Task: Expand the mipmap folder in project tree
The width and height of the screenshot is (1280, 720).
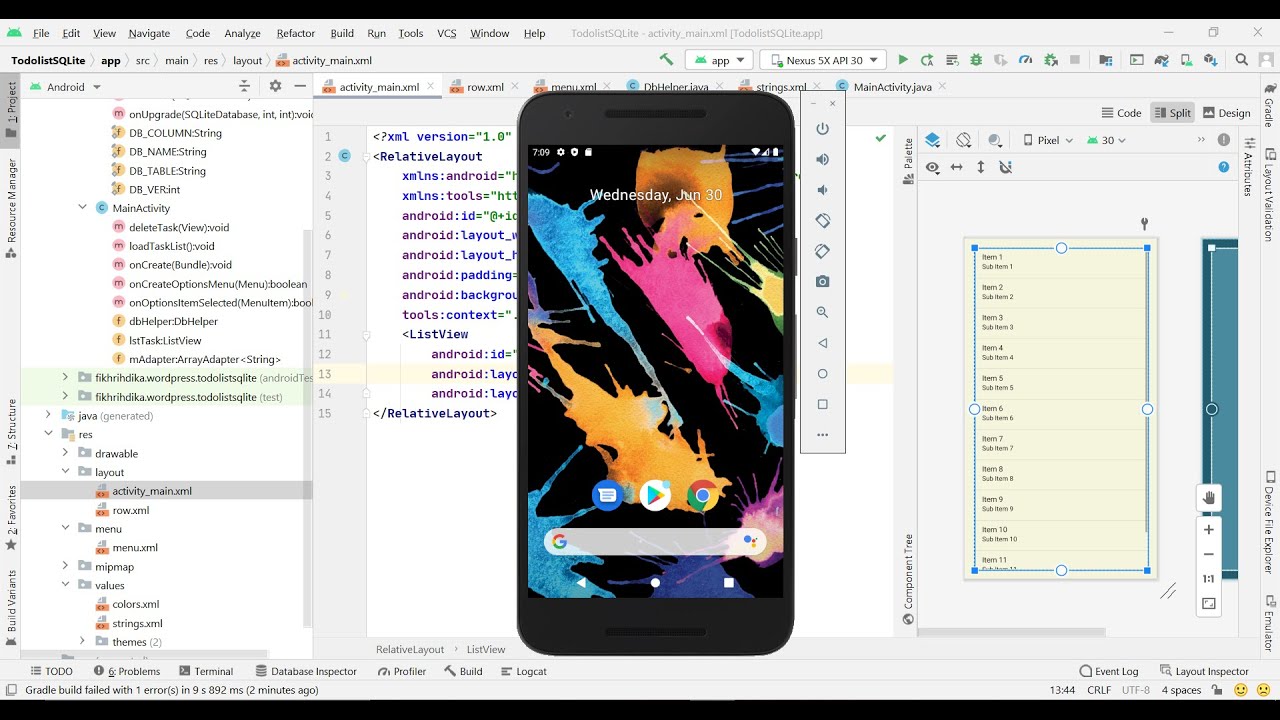Action: [x=65, y=567]
